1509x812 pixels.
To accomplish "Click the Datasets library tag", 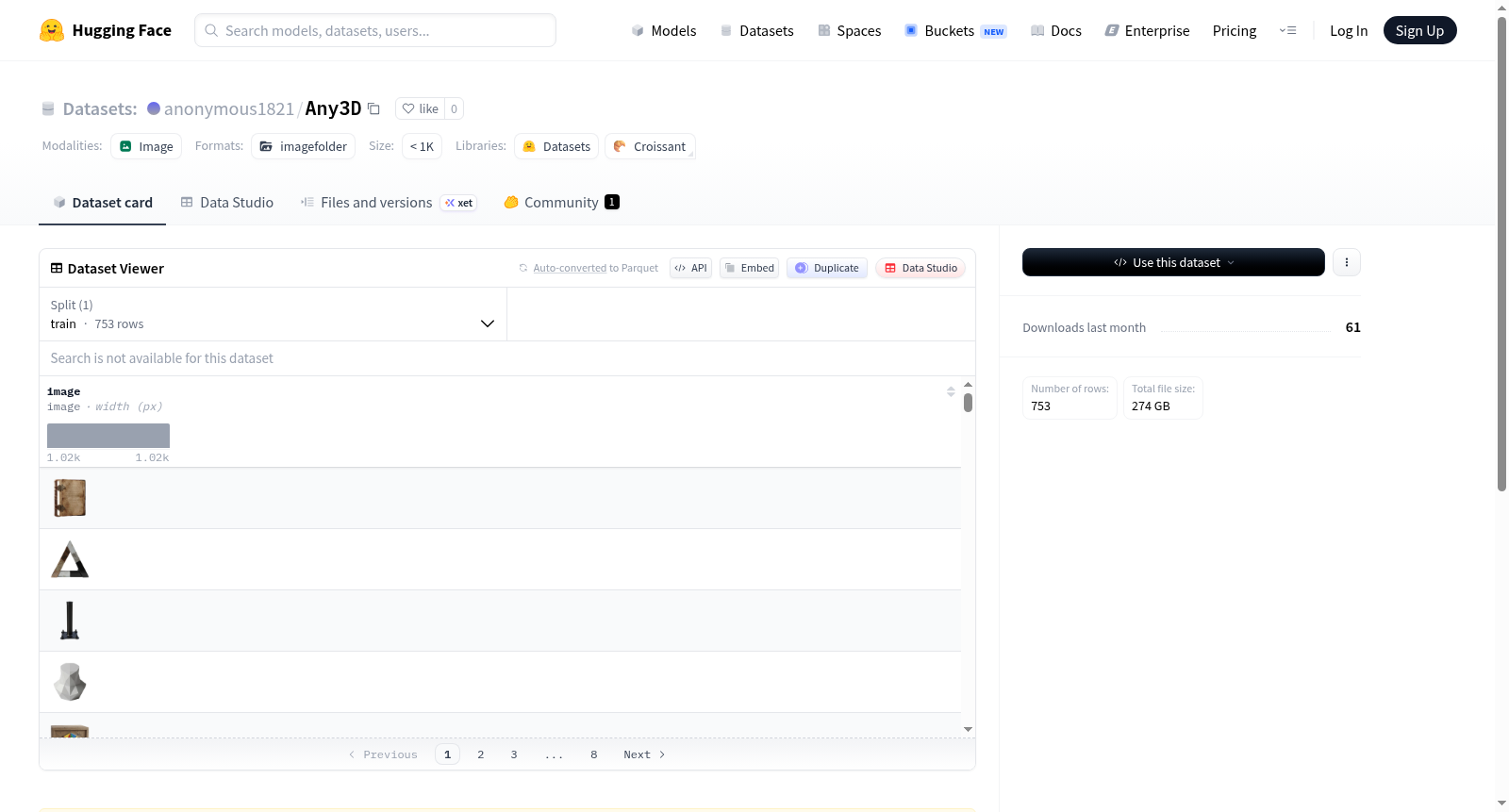I will [556, 146].
